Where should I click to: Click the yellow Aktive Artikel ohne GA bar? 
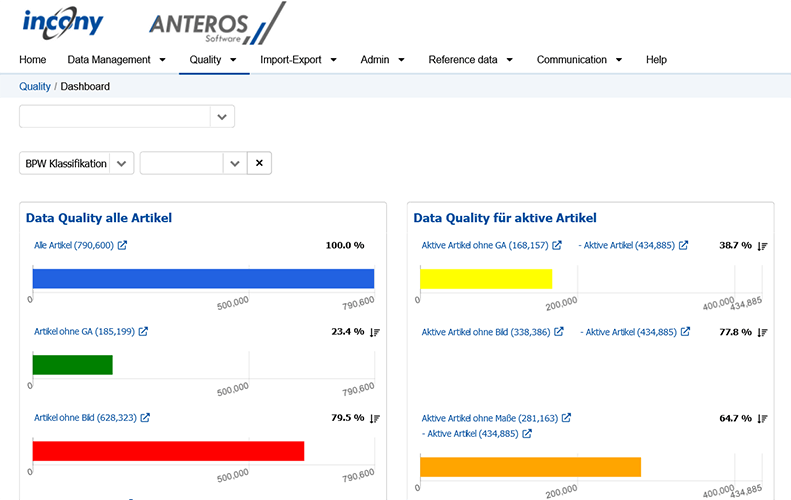point(486,279)
